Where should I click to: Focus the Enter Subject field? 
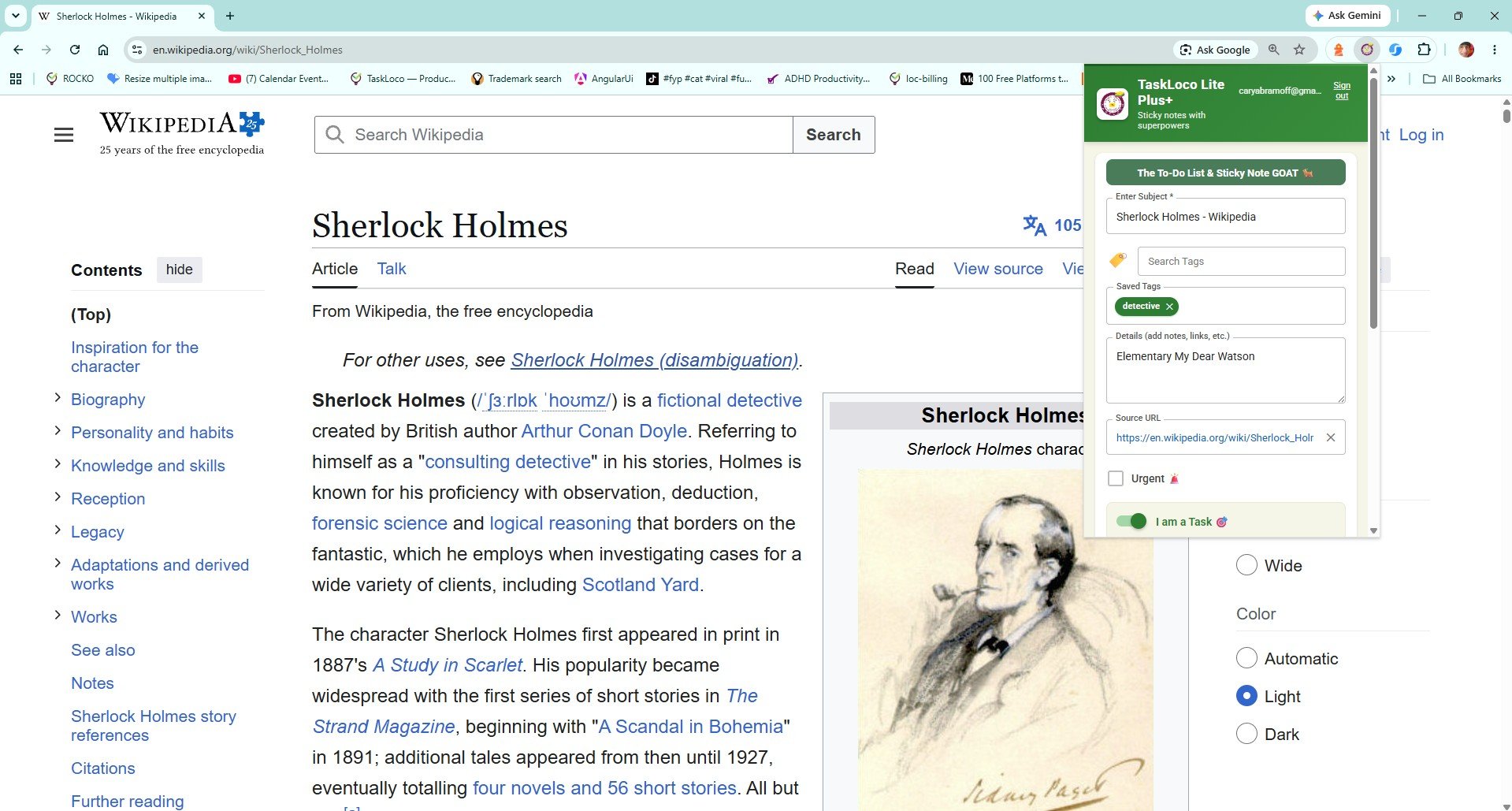1225,217
